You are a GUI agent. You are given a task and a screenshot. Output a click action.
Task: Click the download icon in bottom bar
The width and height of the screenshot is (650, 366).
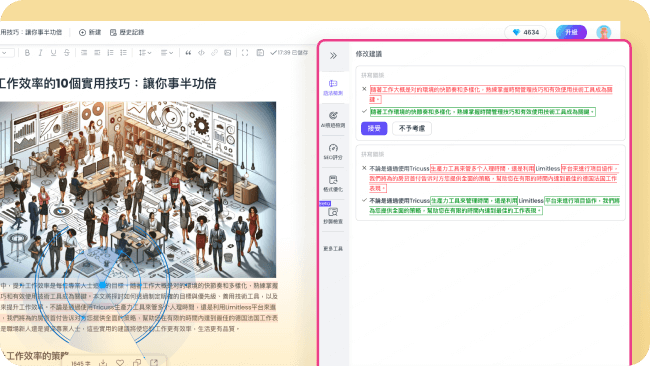pyautogui.click(x=103, y=363)
